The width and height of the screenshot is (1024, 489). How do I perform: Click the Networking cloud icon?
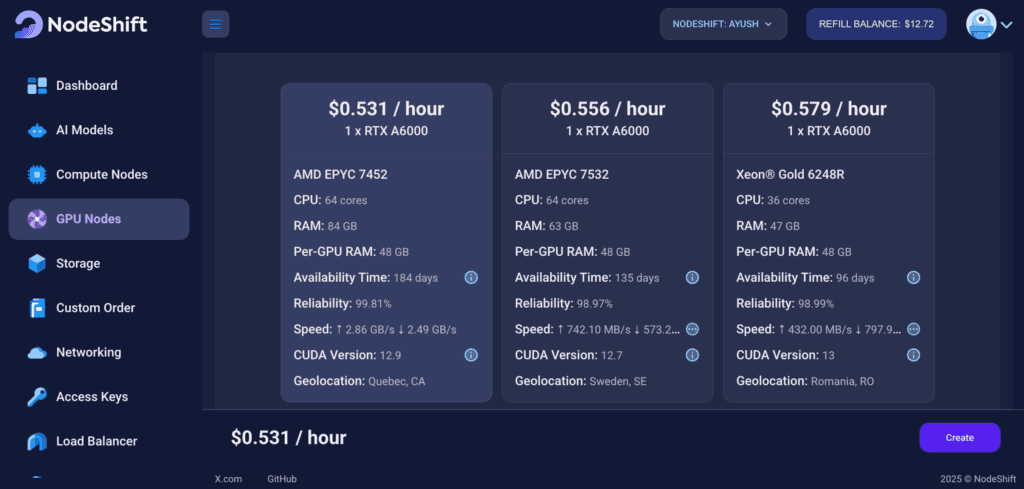37,353
